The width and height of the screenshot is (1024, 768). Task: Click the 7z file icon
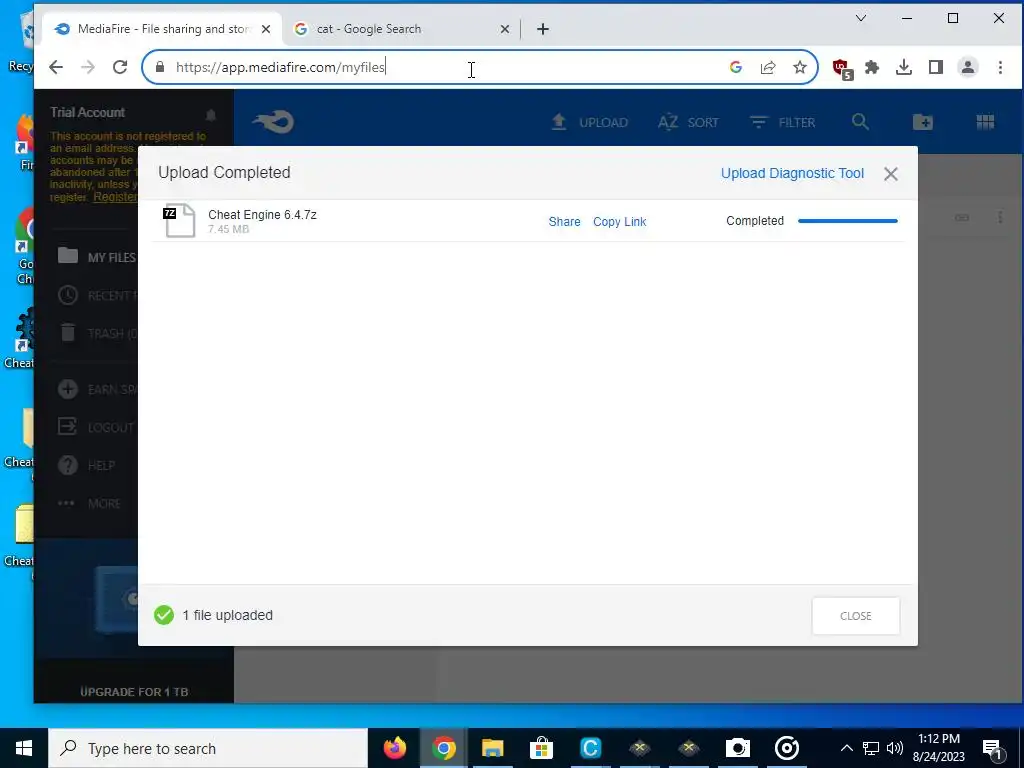point(180,220)
